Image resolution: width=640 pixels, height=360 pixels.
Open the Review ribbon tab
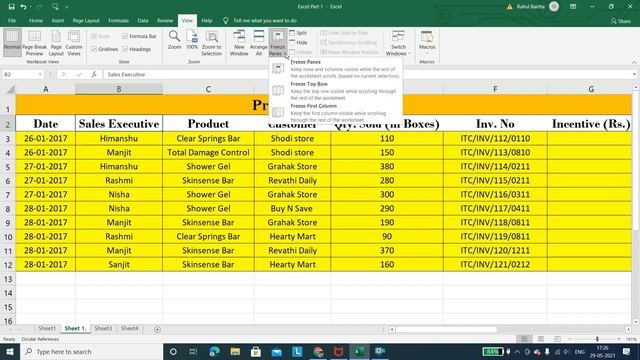165,20
